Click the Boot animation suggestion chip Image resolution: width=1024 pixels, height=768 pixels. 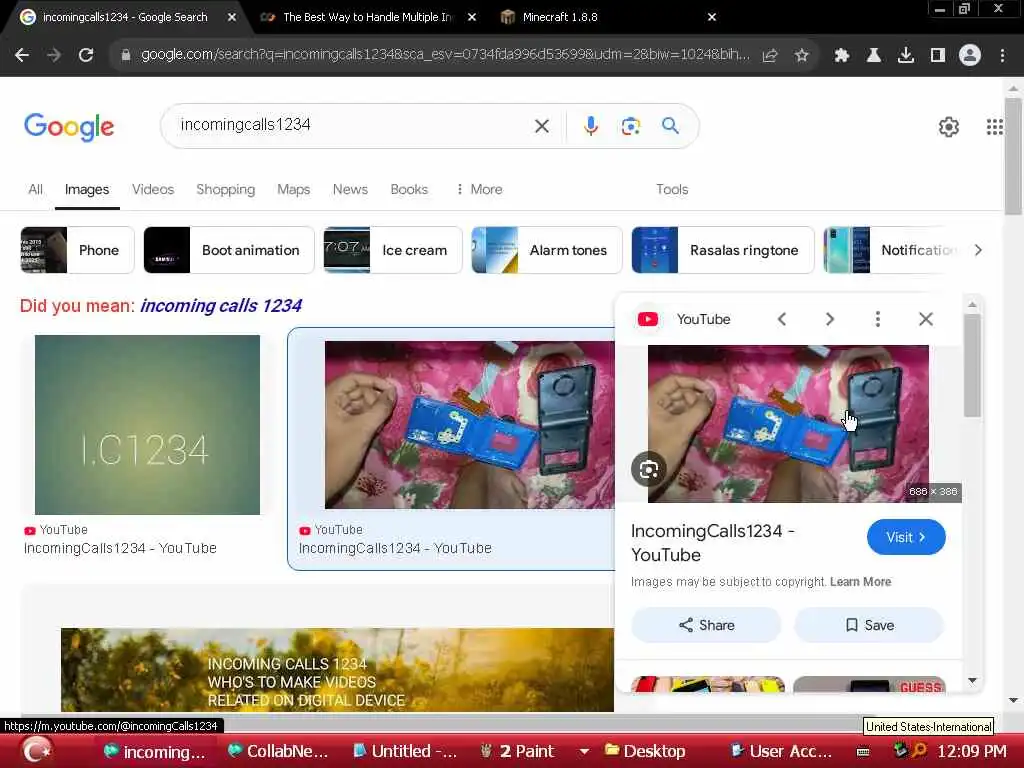[x=229, y=250]
